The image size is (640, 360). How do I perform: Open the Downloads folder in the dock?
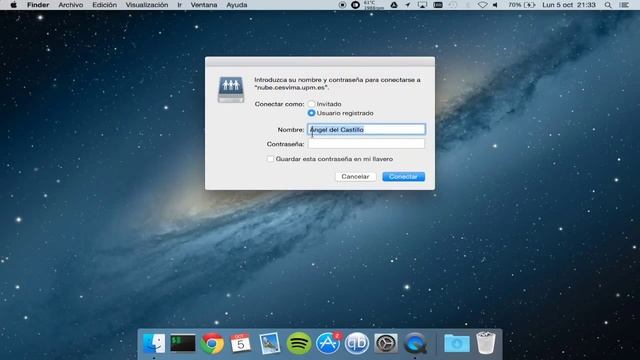(457, 343)
